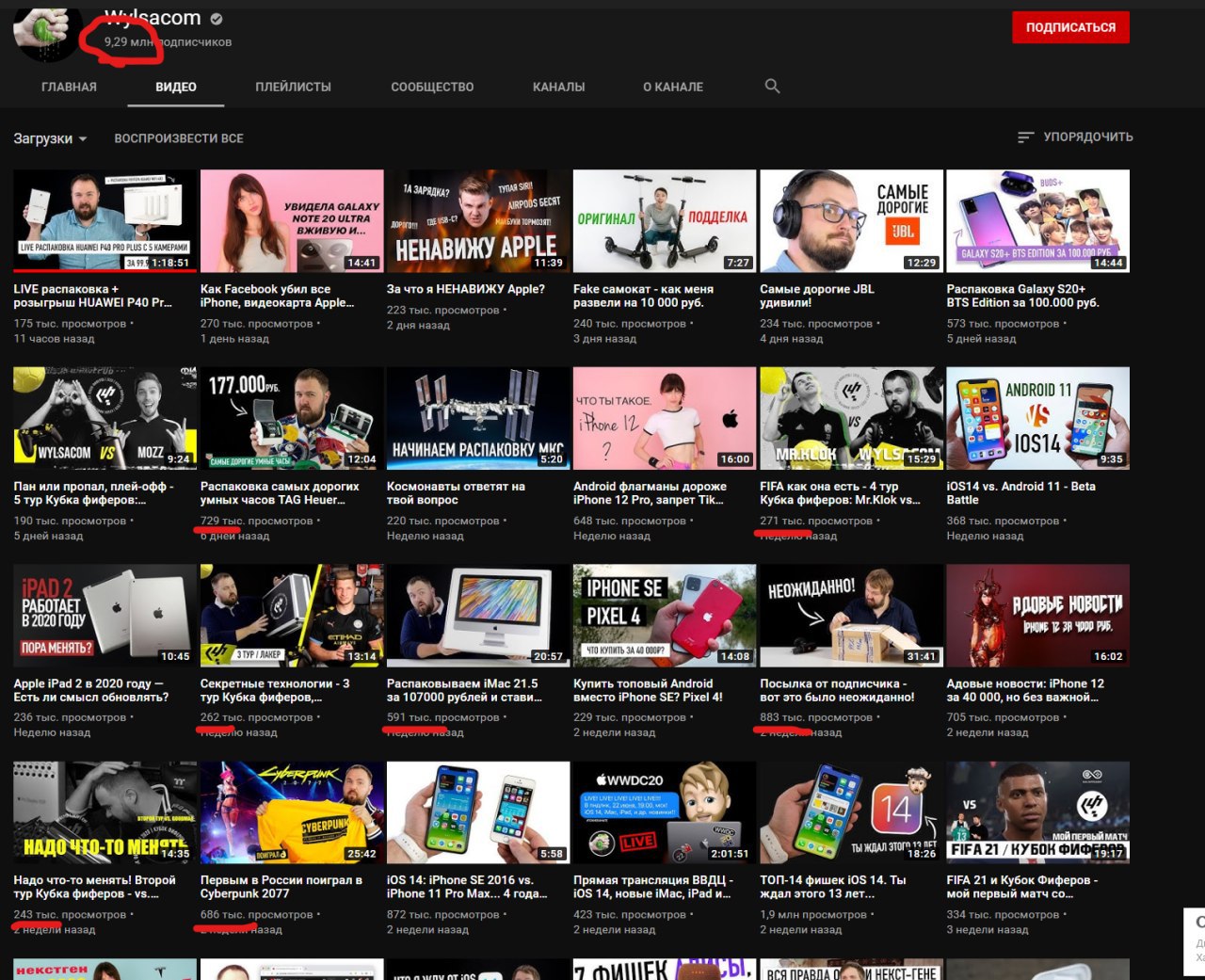
Task: Click the verified checkmark badge next to Wylsacom
Action: 217,19
